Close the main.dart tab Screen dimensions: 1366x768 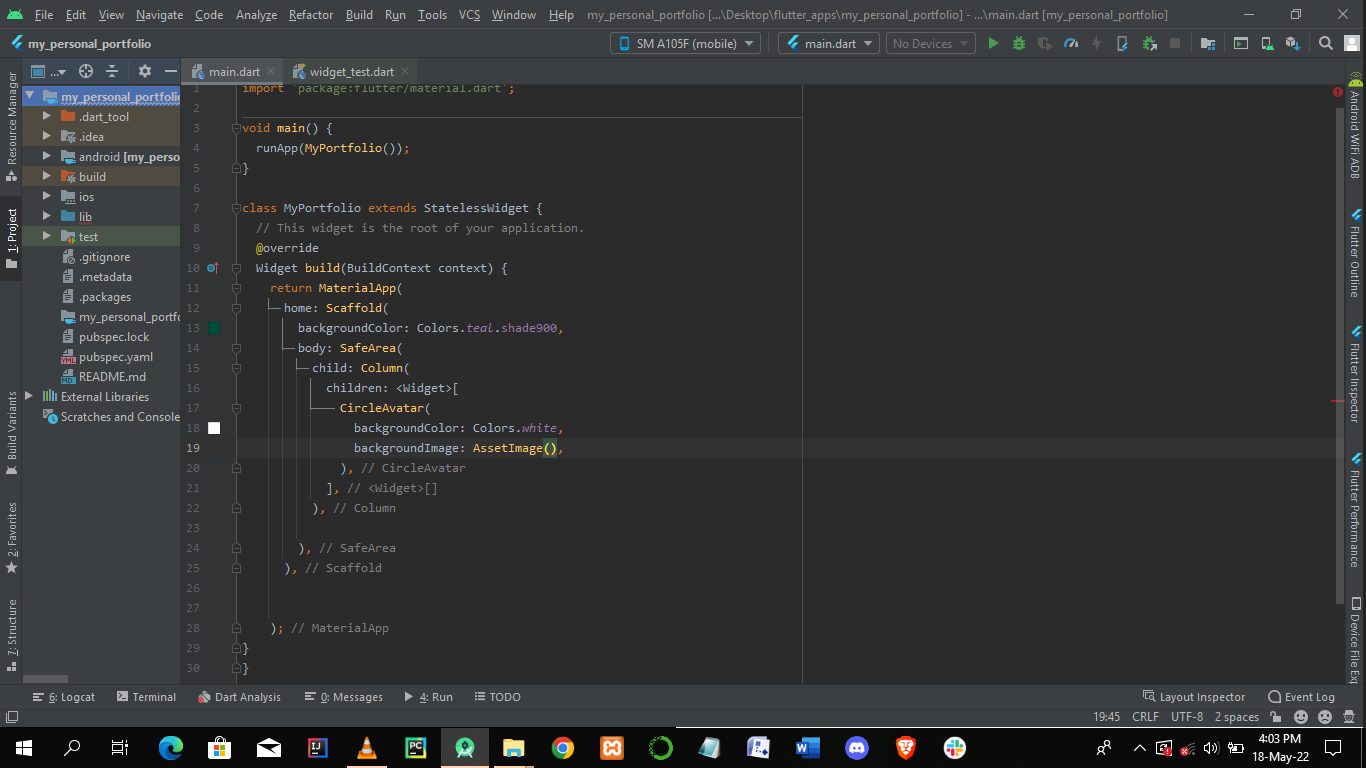(271, 71)
